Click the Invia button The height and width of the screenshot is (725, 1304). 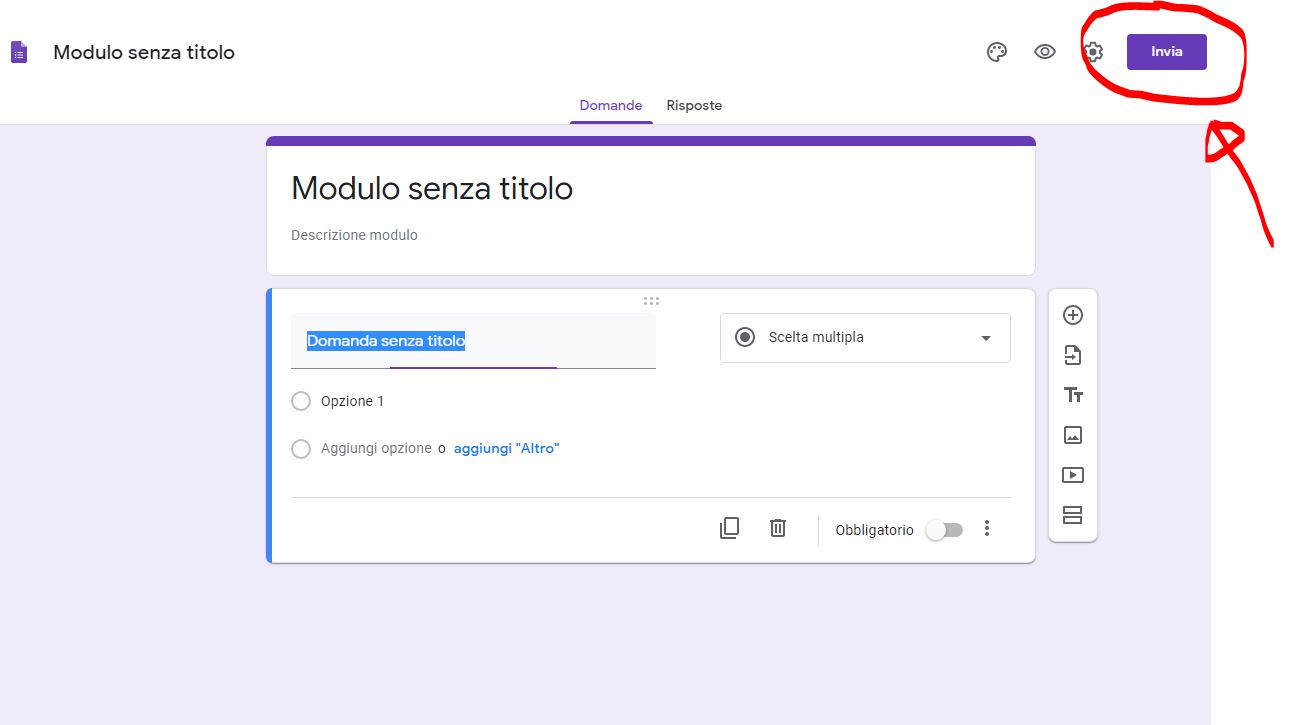click(x=1166, y=52)
